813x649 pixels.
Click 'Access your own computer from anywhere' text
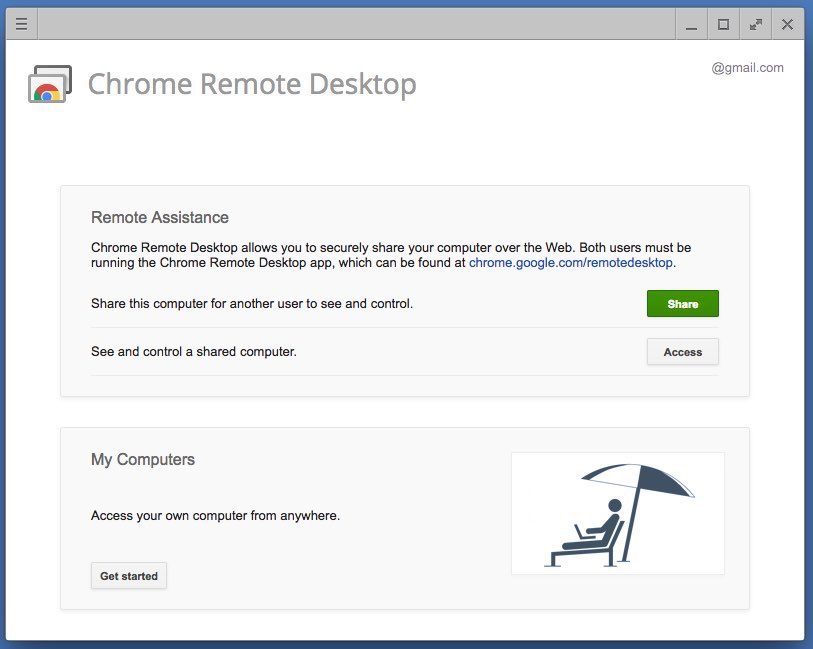(215, 516)
